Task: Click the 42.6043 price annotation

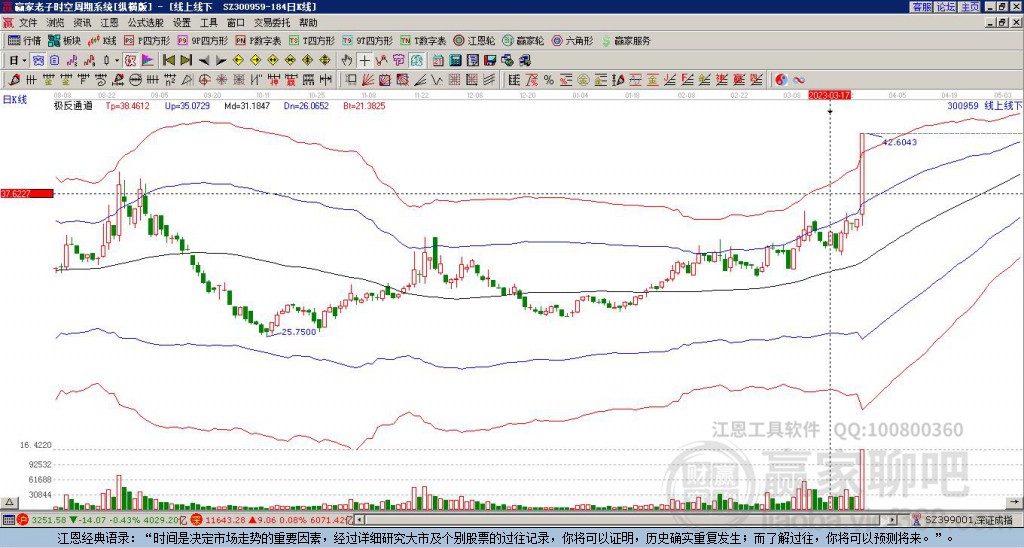Action: pyautogui.click(x=900, y=142)
